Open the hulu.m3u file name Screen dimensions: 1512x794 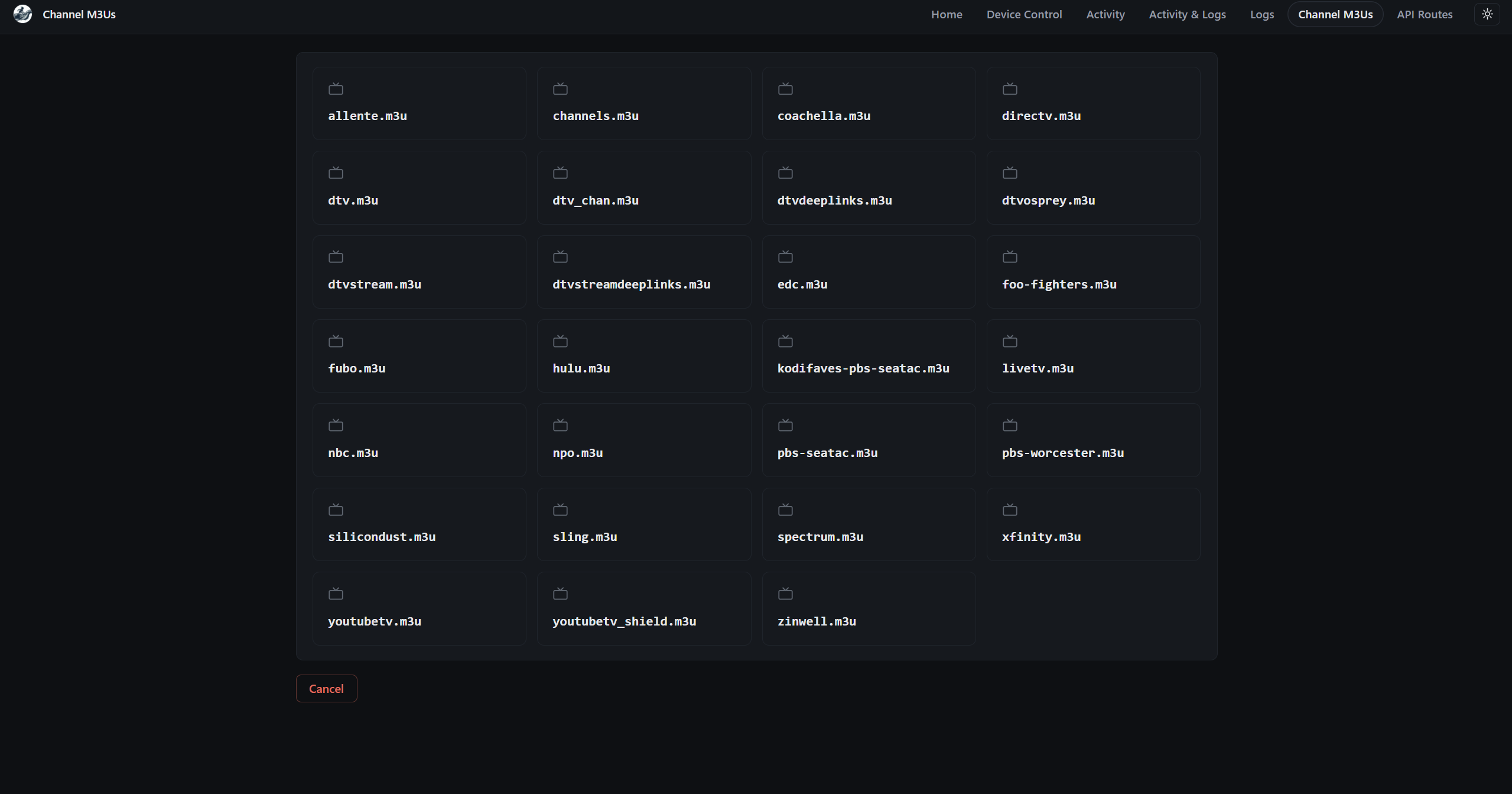(x=581, y=368)
